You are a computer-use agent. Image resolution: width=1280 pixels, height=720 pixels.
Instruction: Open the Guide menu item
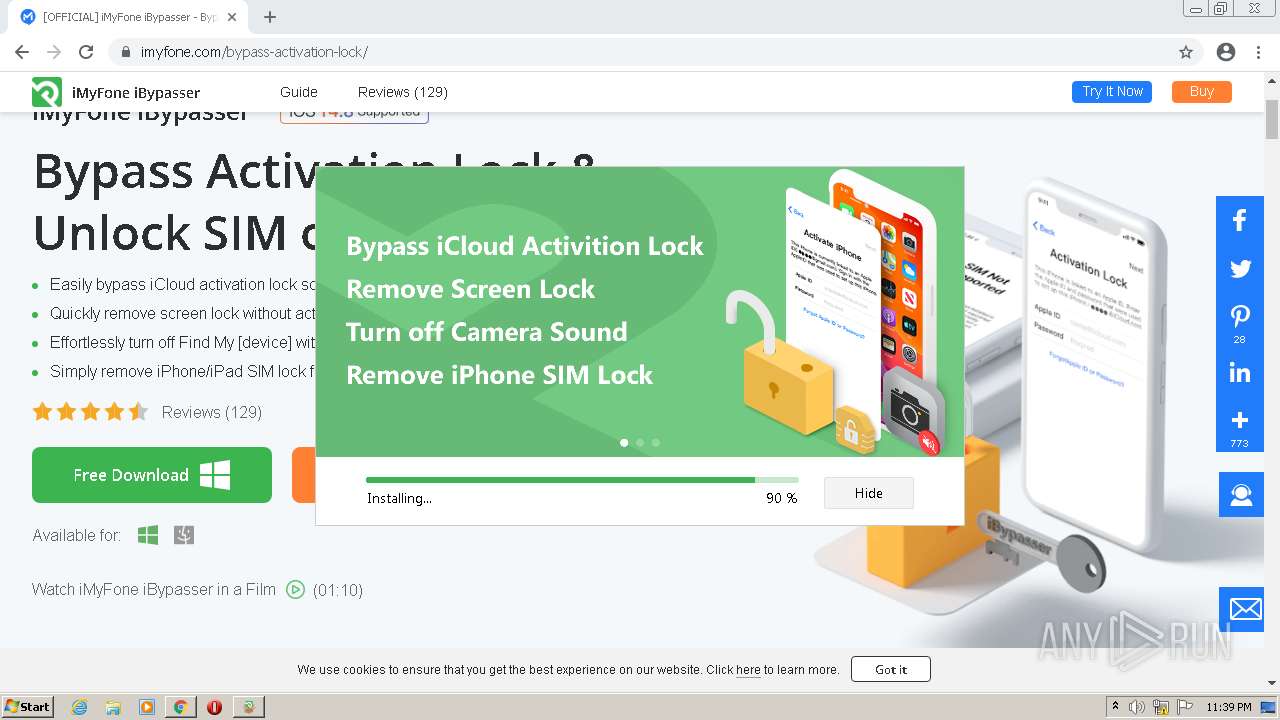(299, 92)
